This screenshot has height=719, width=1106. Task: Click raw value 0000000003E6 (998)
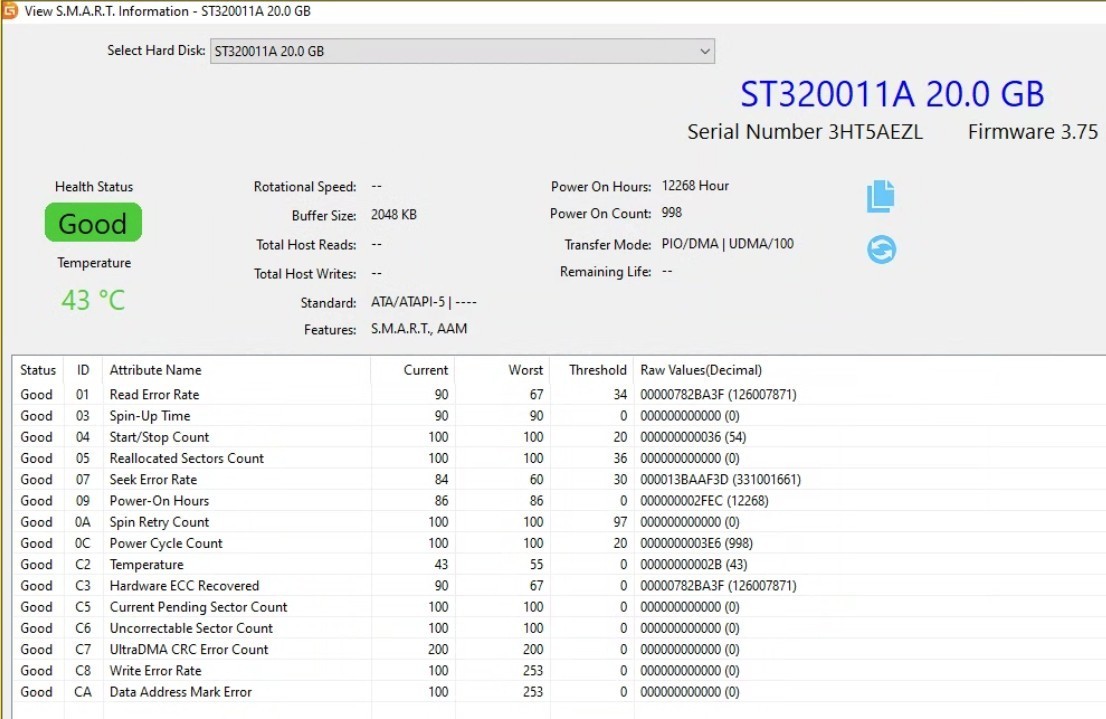click(696, 543)
